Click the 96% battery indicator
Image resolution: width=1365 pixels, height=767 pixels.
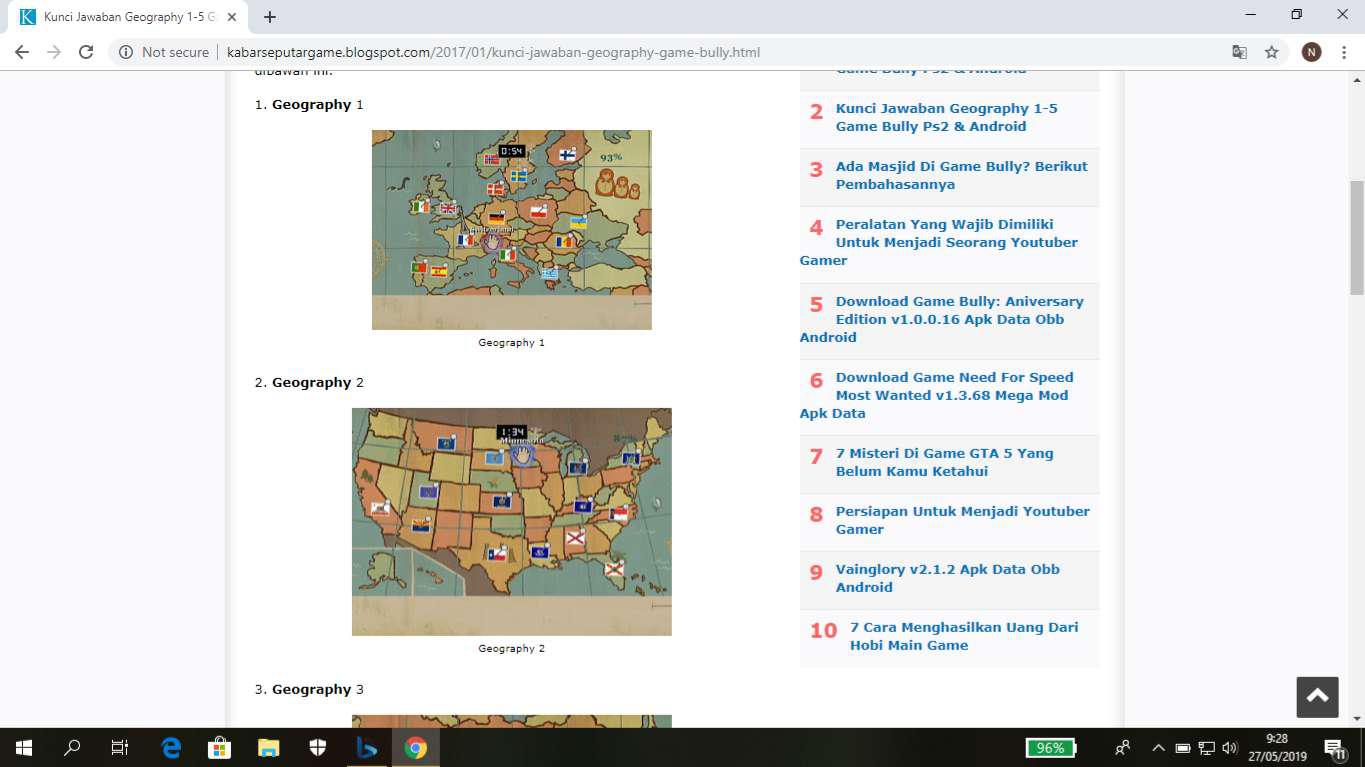point(1050,748)
